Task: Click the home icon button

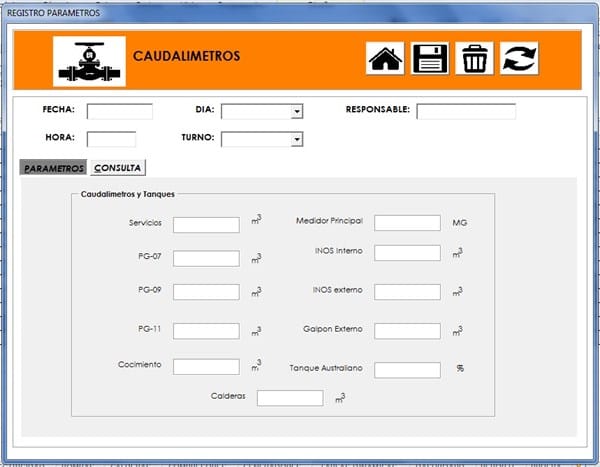Action: tap(385, 58)
